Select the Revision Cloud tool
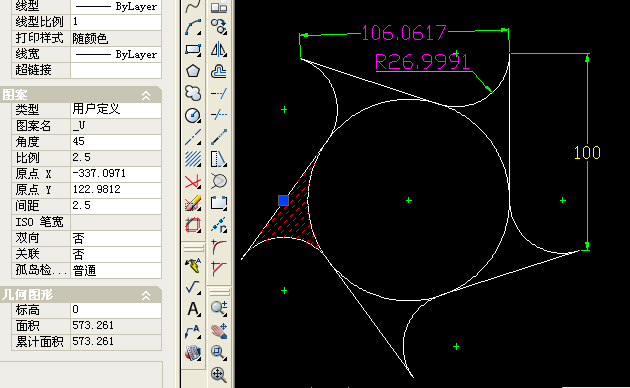The image size is (630, 388). click(x=193, y=93)
